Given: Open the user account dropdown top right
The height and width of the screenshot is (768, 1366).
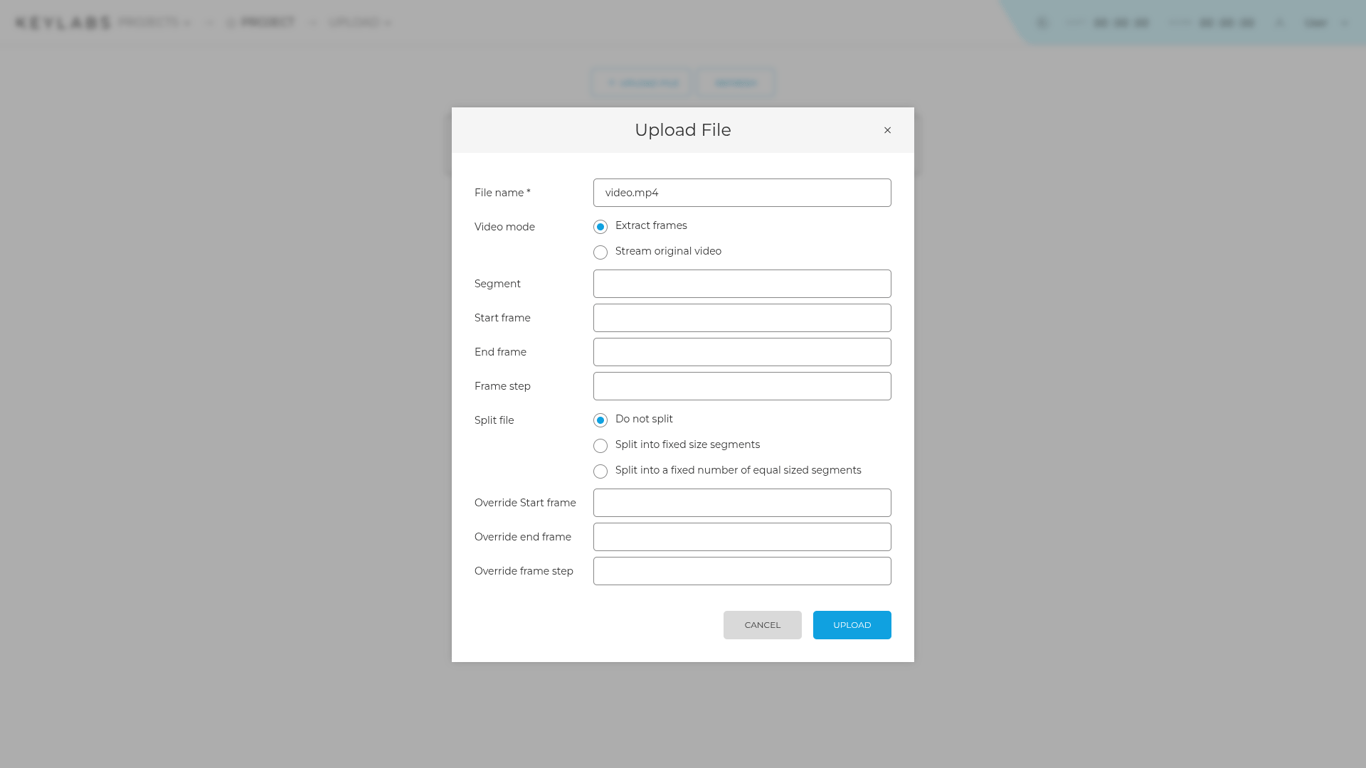Looking at the screenshot, I should click(1327, 22).
